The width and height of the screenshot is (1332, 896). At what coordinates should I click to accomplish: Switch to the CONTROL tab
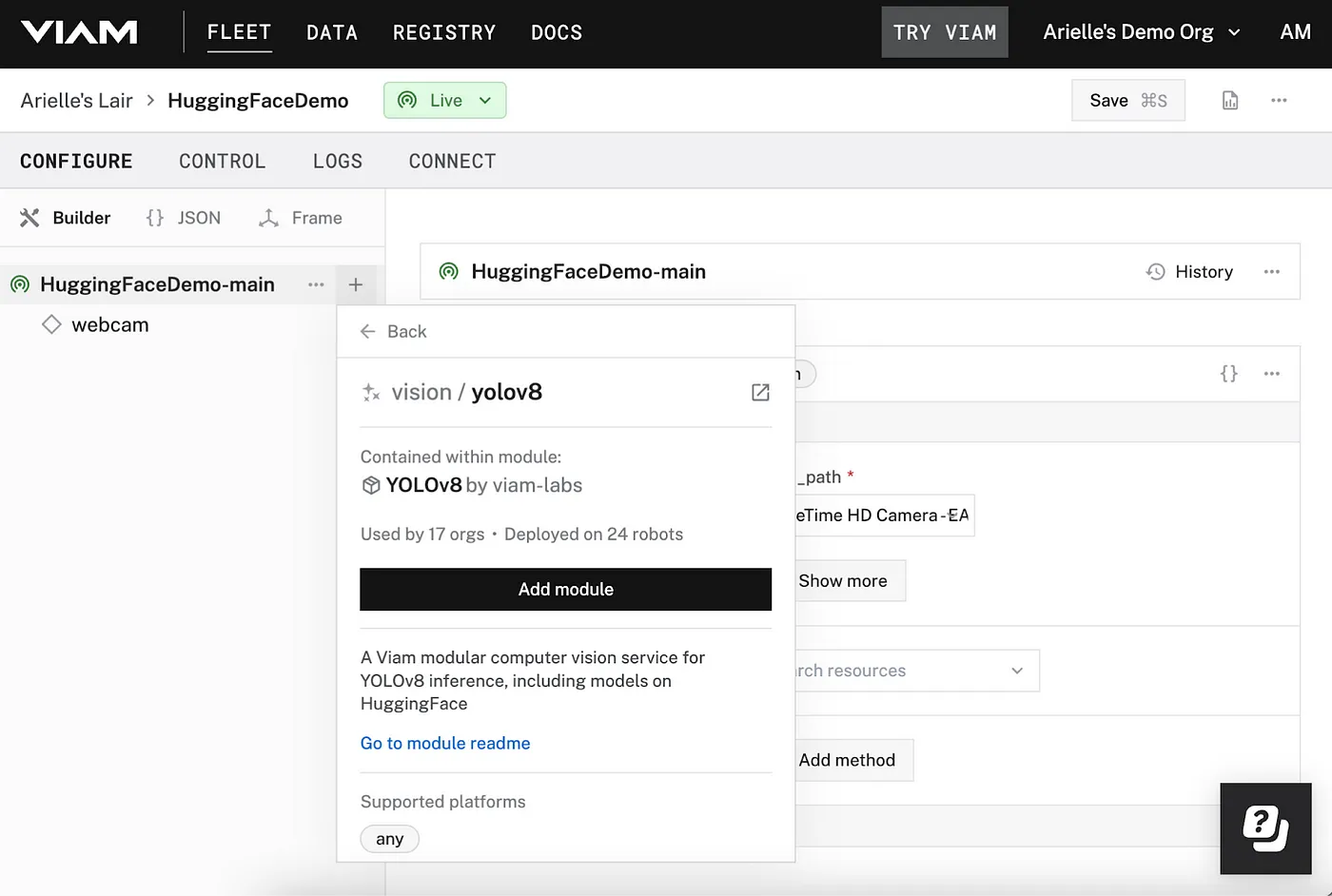pos(223,162)
